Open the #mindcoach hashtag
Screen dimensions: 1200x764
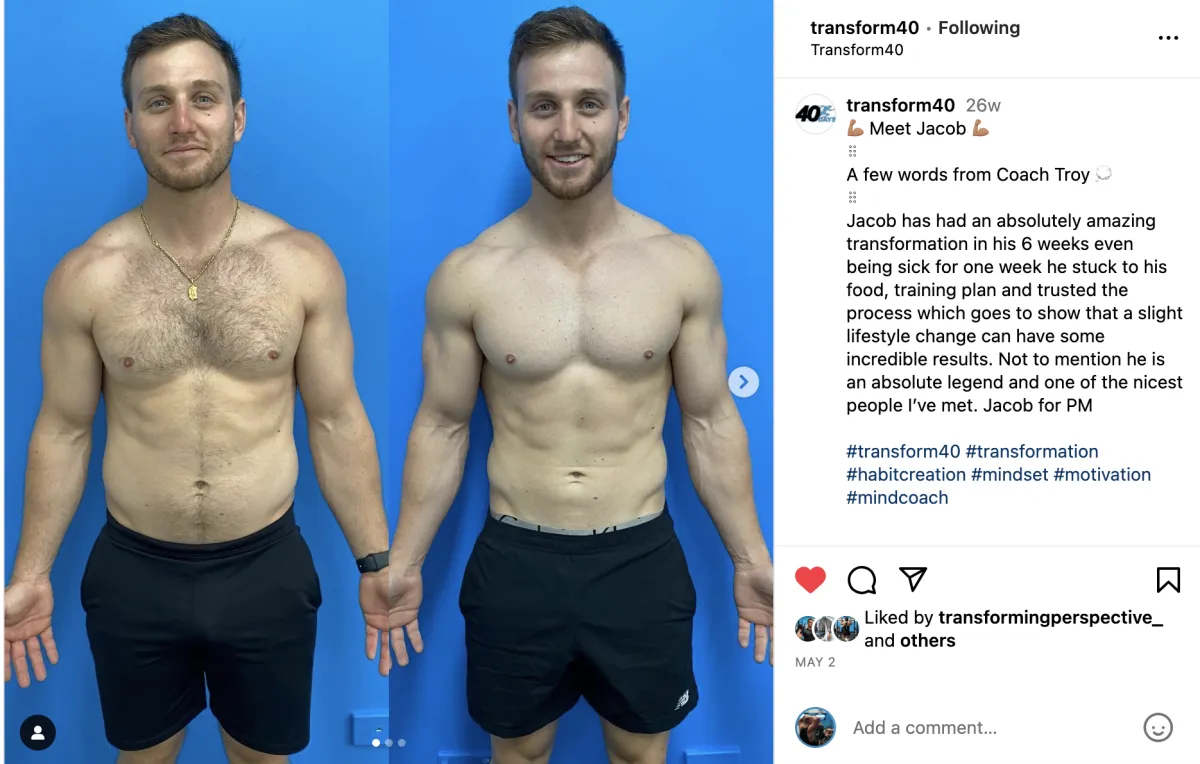(x=897, y=497)
